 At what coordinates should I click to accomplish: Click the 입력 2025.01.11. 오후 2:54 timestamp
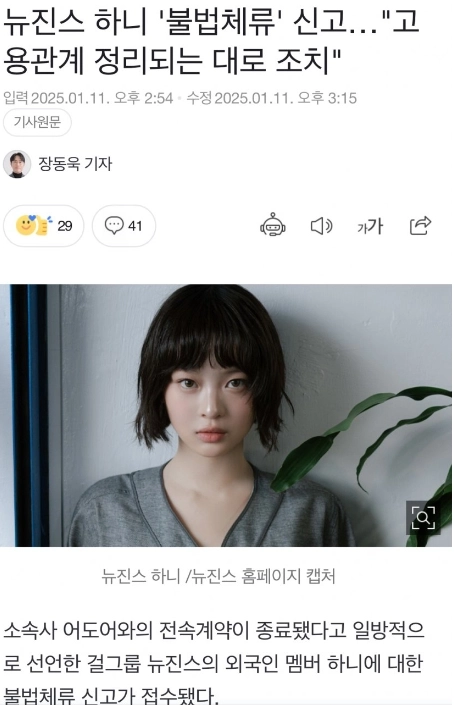pos(88,98)
